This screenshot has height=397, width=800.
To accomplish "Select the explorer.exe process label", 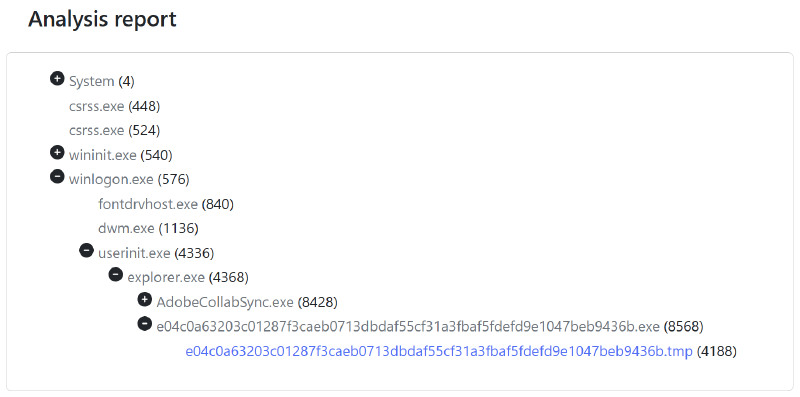I will click(166, 278).
